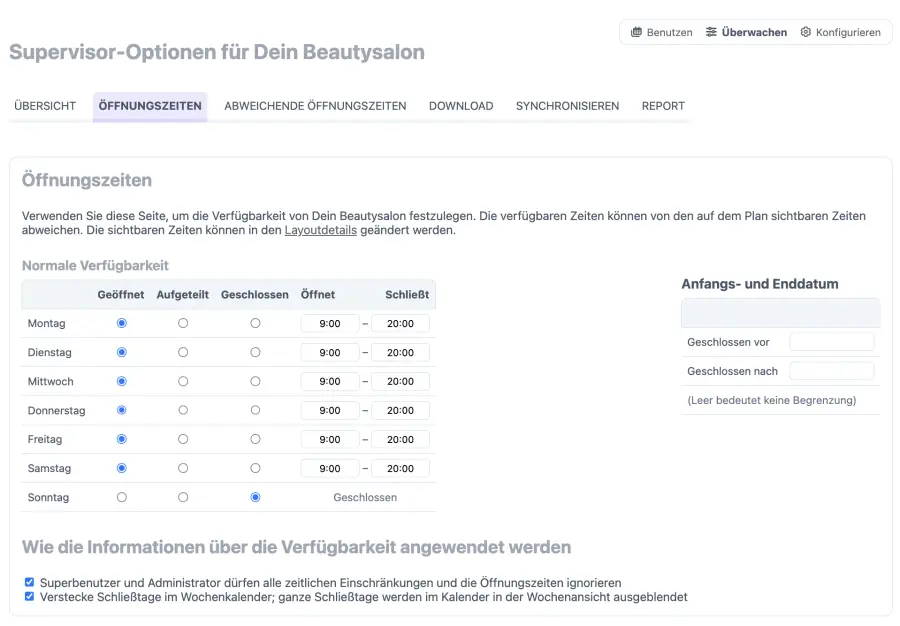Image resolution: width=900 pixels, height=626 pixels.
Task: Select Geschlossen for Freitag
Action: [255, 439]
